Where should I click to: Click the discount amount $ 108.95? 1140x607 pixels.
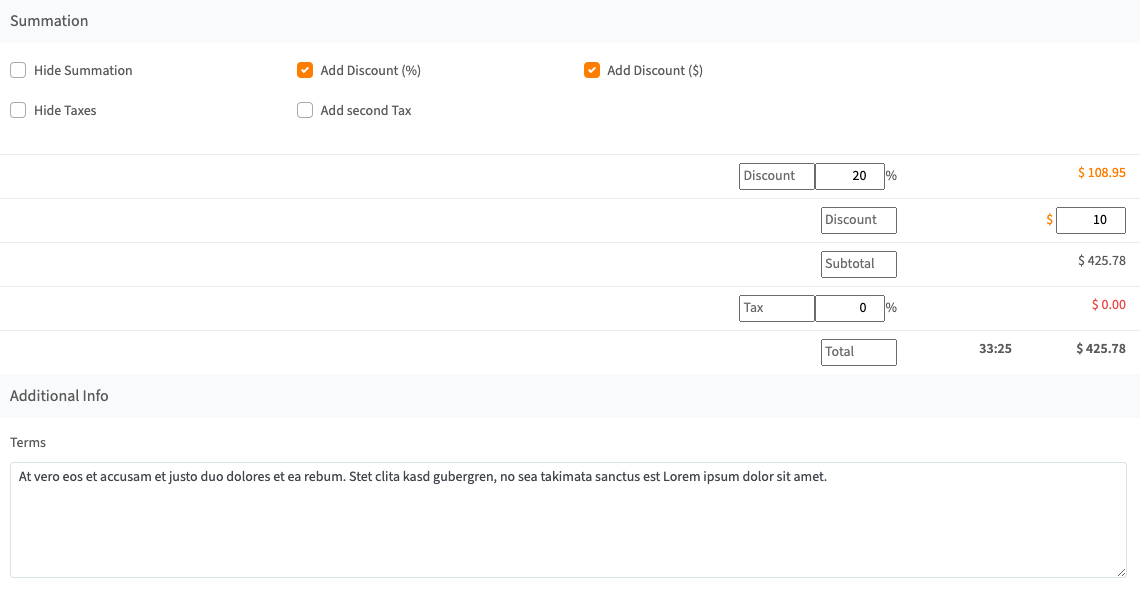(x=1101, y=173)
